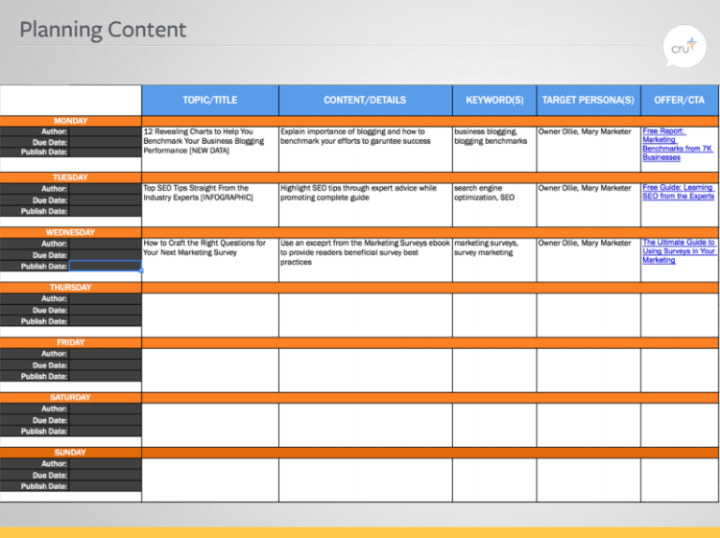
Task: Click the TUESDAY row header
Action: coord(71,178)
